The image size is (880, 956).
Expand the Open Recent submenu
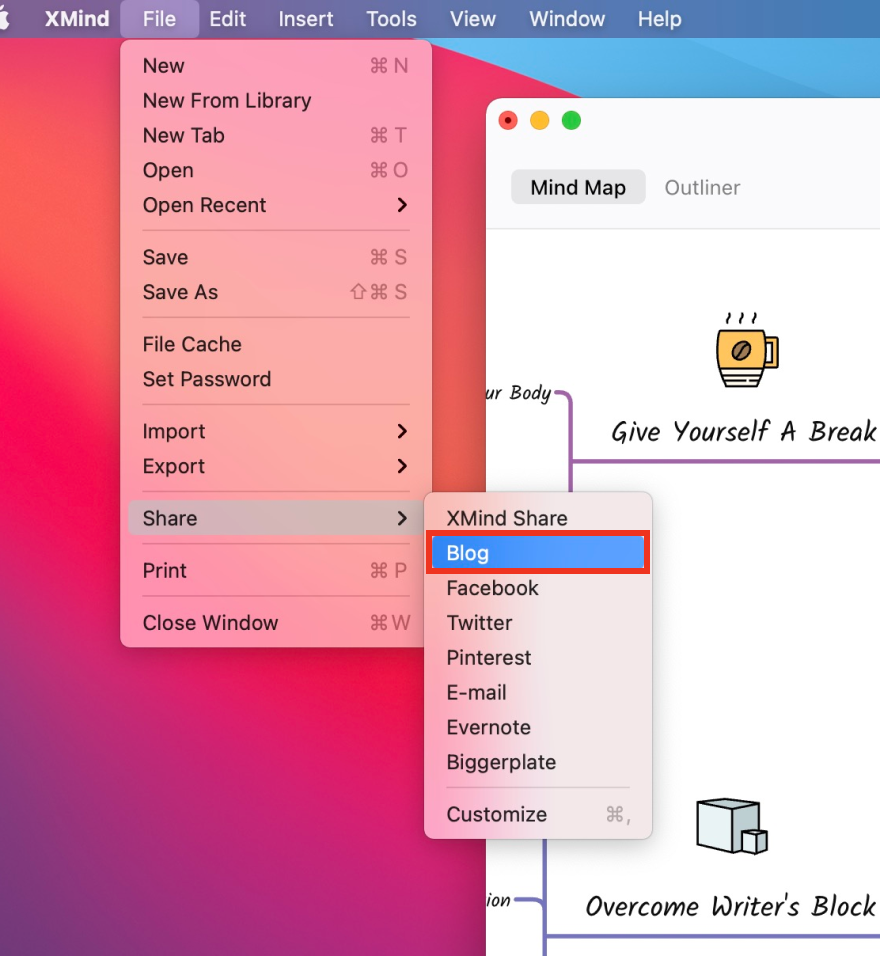click(276, 205)
